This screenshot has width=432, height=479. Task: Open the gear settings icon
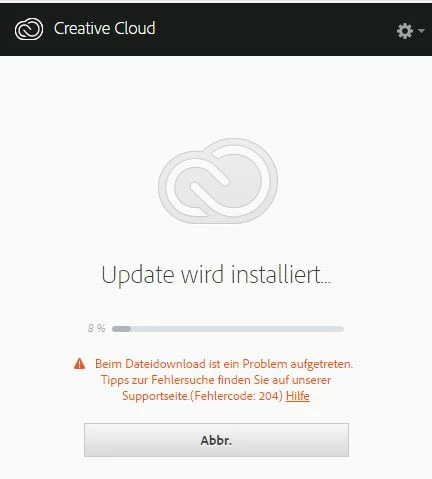click(405, 31)
